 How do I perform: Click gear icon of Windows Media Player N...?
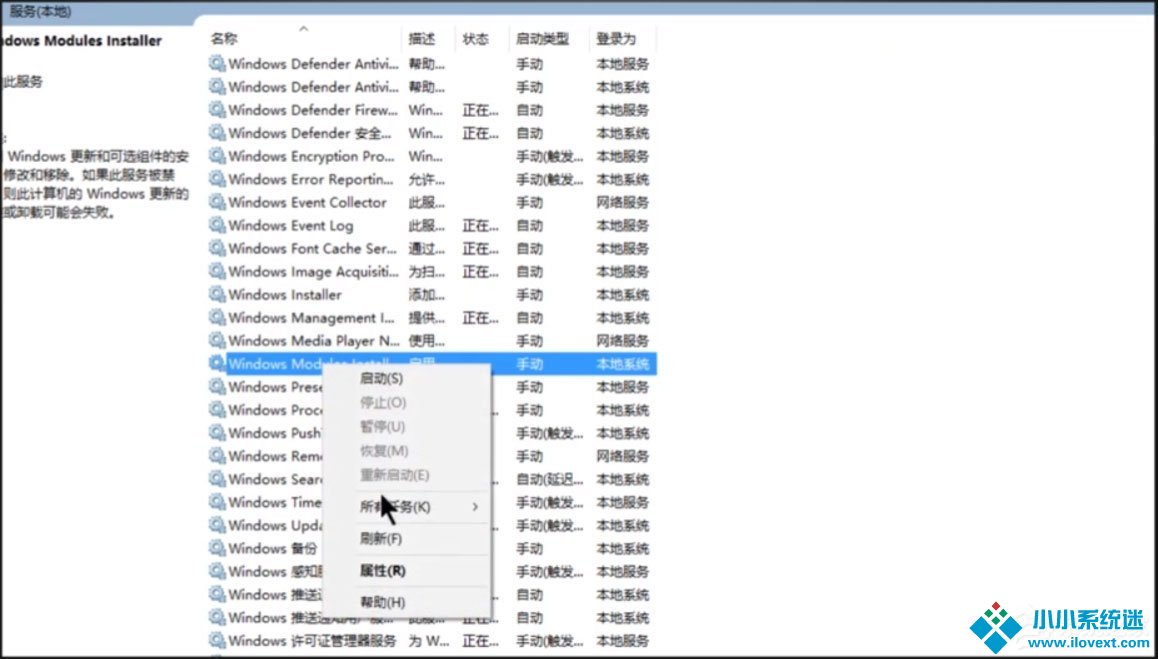[217, 341]
